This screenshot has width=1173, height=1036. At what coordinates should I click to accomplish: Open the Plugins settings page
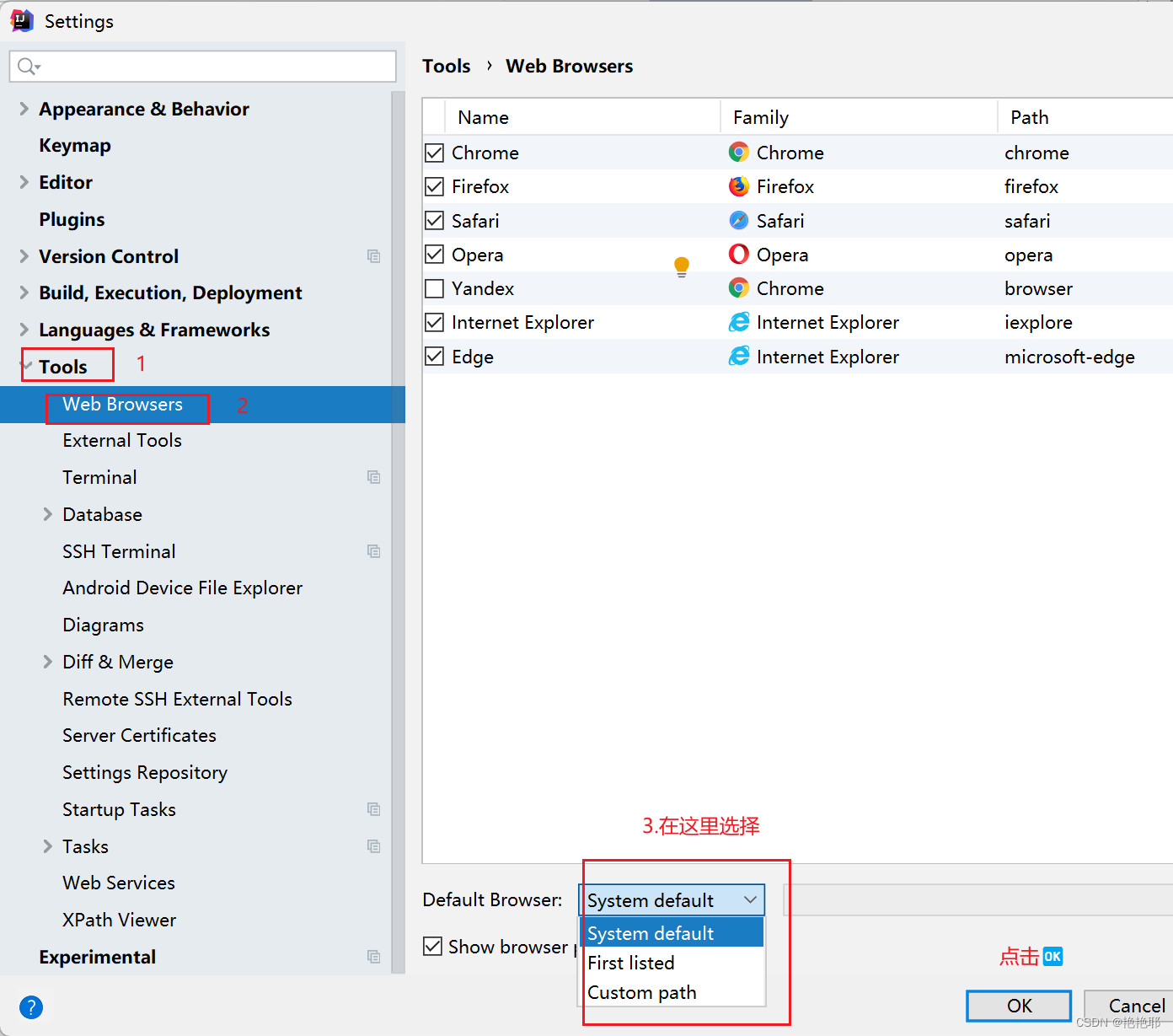click(72, 219)
